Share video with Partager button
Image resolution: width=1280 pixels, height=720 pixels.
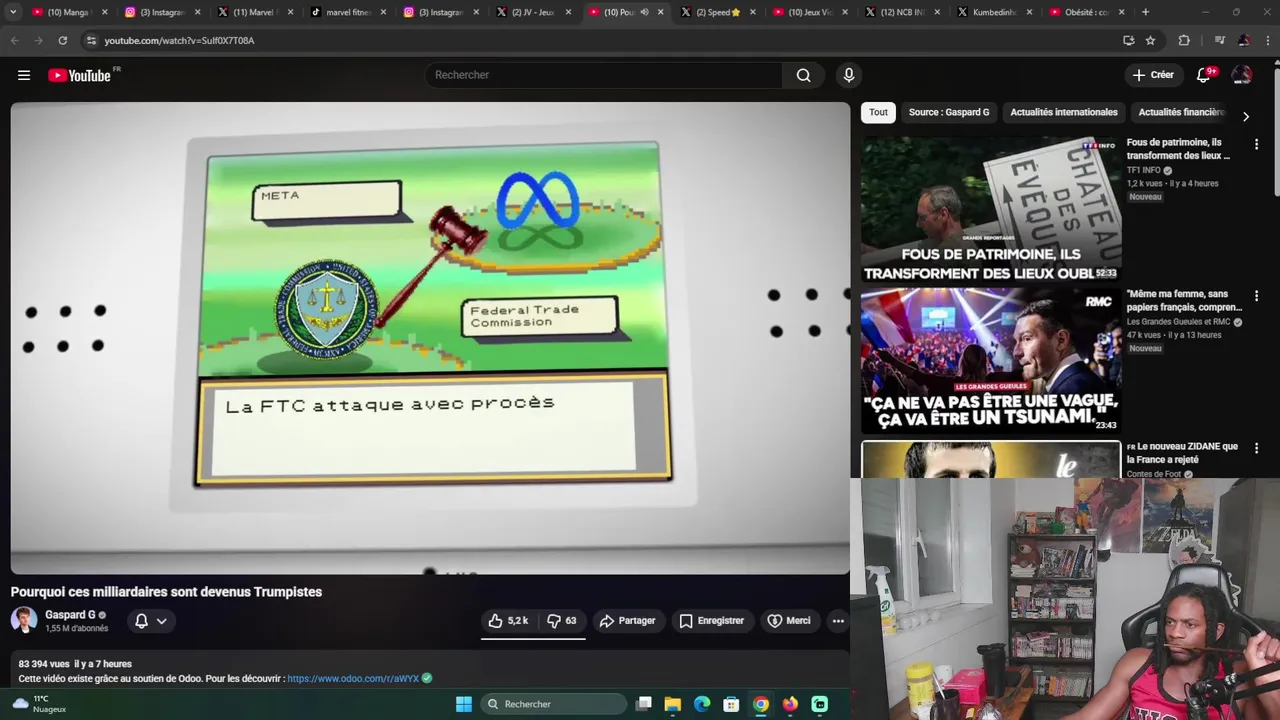[x=627, y=621]
